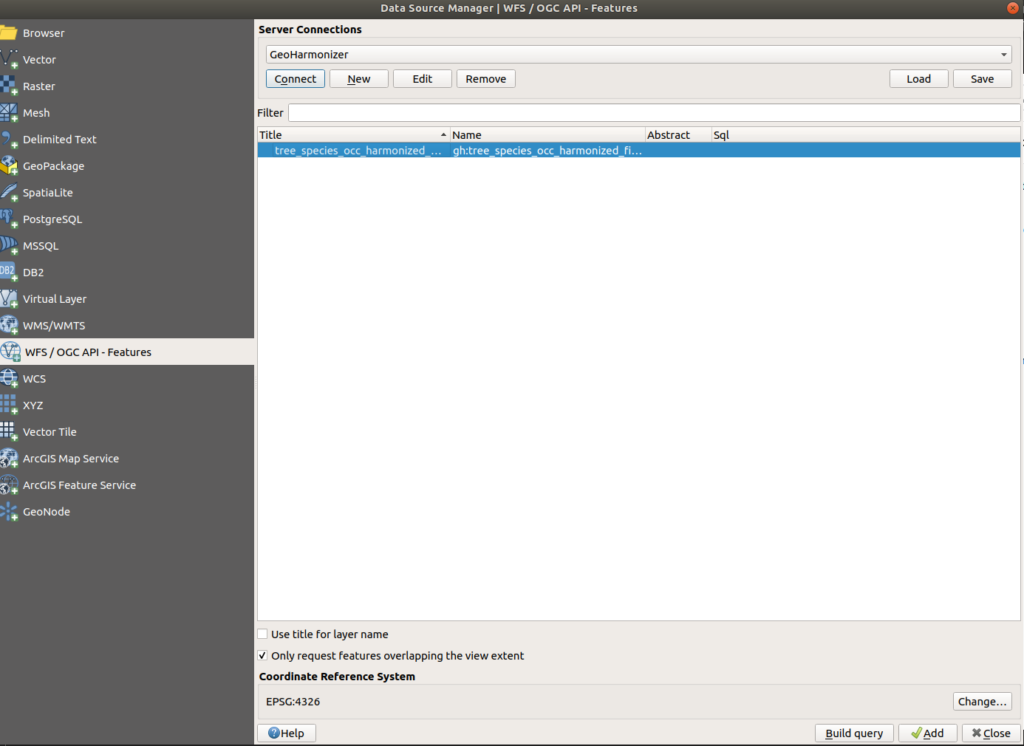Select the MSSQL icon
The width and height of the screenshot is (1024, 746).
[x=8, y=246]
